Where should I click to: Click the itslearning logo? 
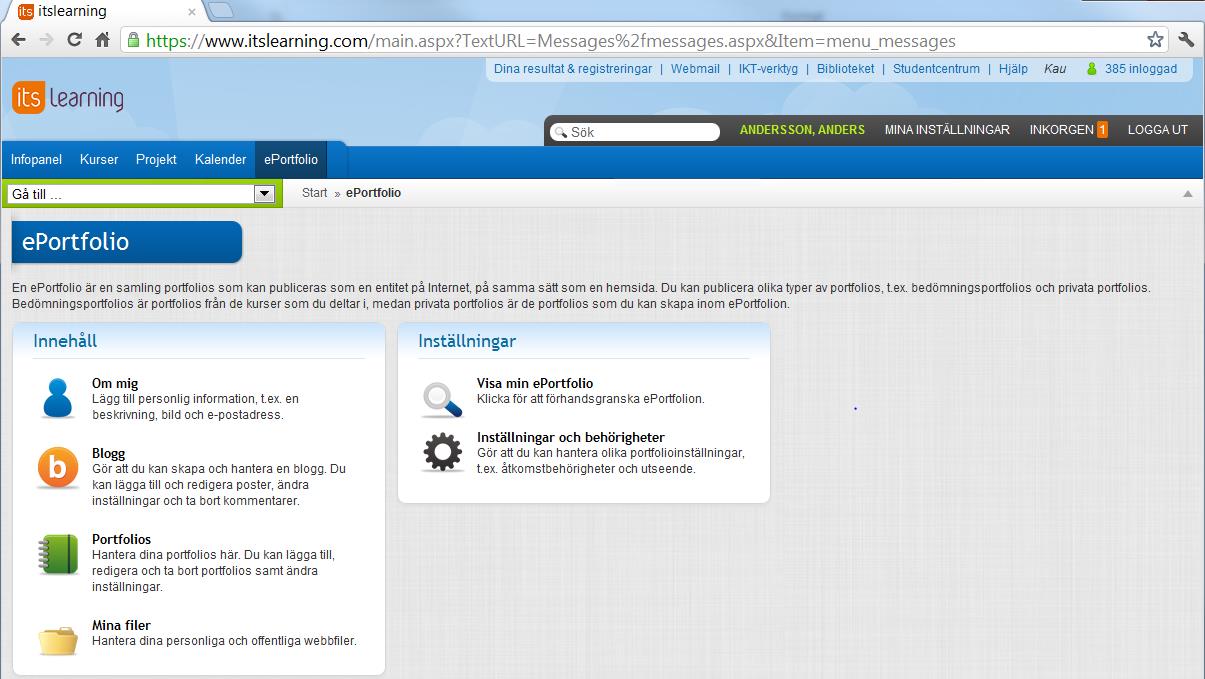click(x=68, y=98)
